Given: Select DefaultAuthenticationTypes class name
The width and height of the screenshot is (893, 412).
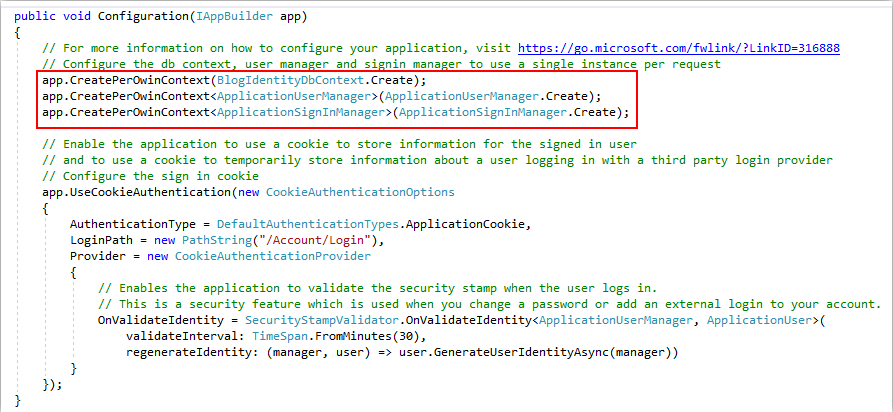Looking at the screenshot, I should [310, 224].
